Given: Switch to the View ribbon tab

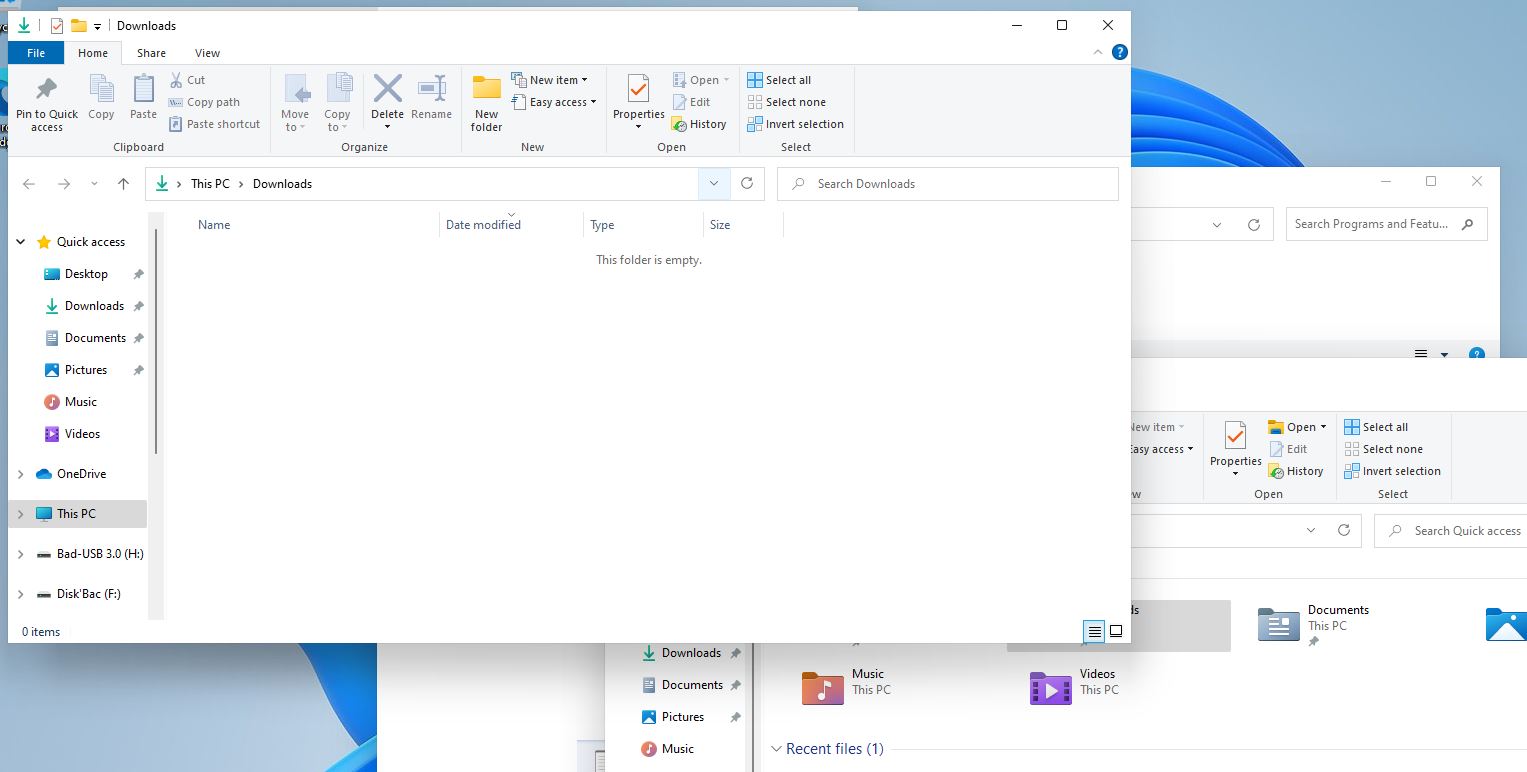Looking at the screenshot, I should pyautogui.click(x=207, y=53).
